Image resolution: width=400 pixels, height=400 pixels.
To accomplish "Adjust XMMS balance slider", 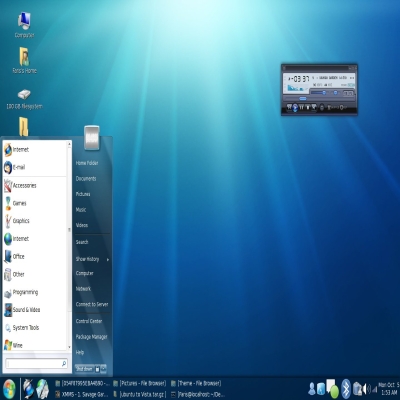I will point(335,93).
